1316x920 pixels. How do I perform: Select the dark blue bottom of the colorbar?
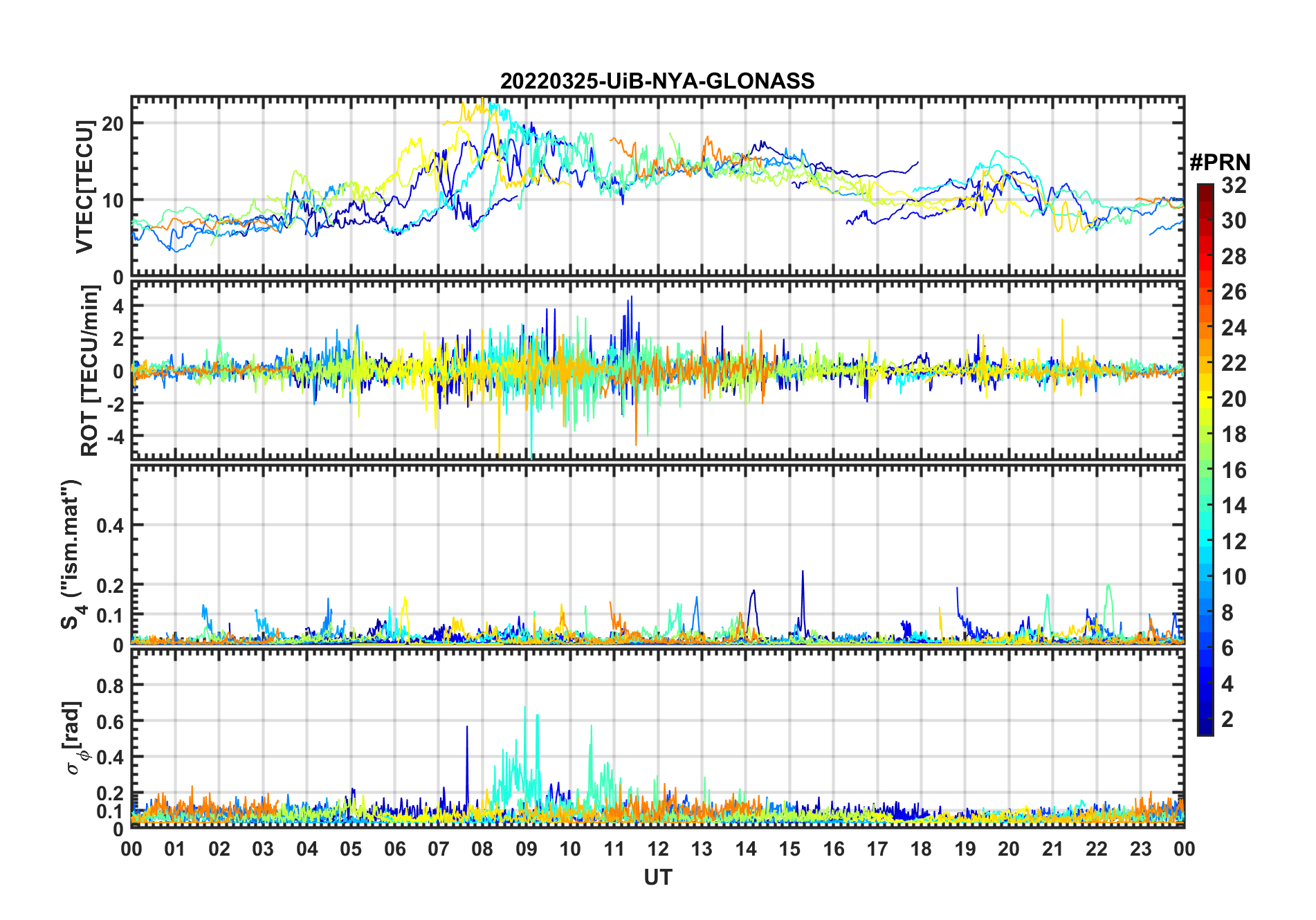point(1205,728)
